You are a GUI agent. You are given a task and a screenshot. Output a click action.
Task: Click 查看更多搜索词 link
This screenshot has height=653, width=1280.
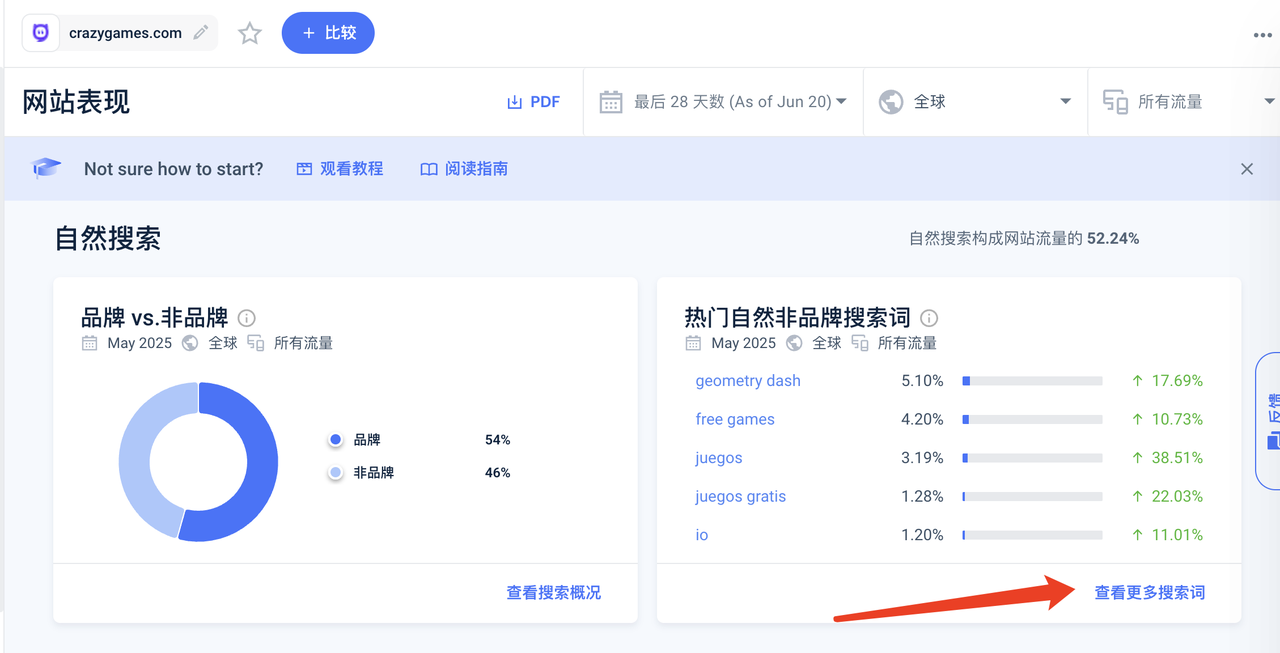(x=1149, y=593)
